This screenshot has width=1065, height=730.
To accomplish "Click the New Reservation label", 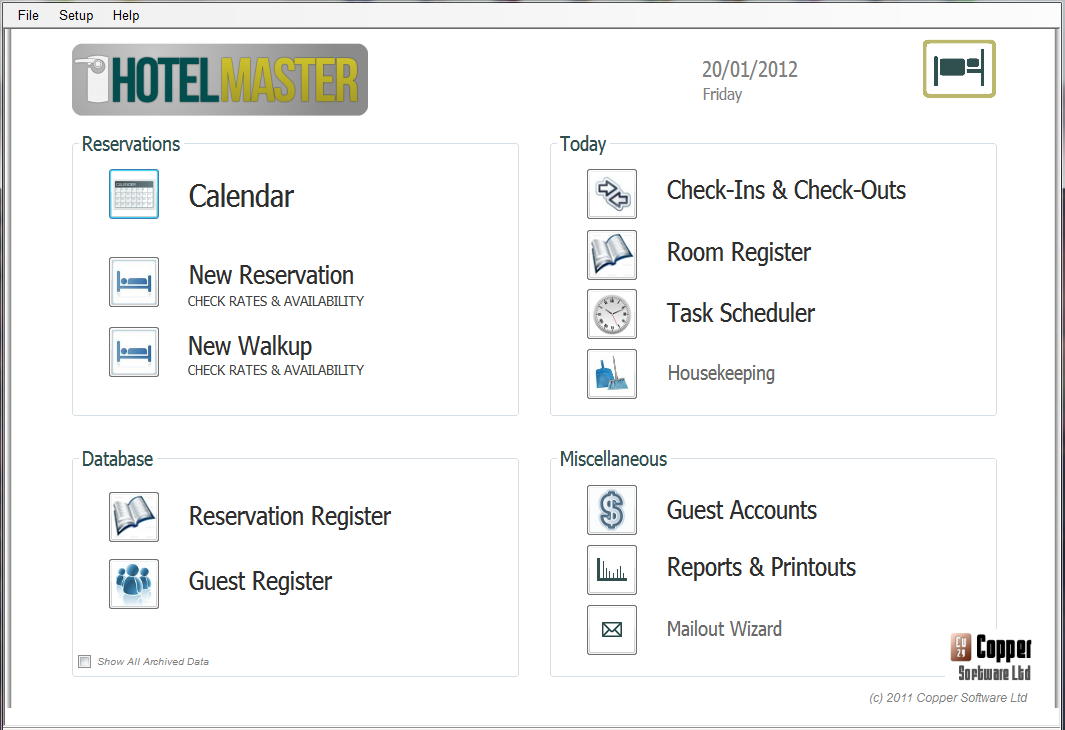I will (x=271, y=275).
